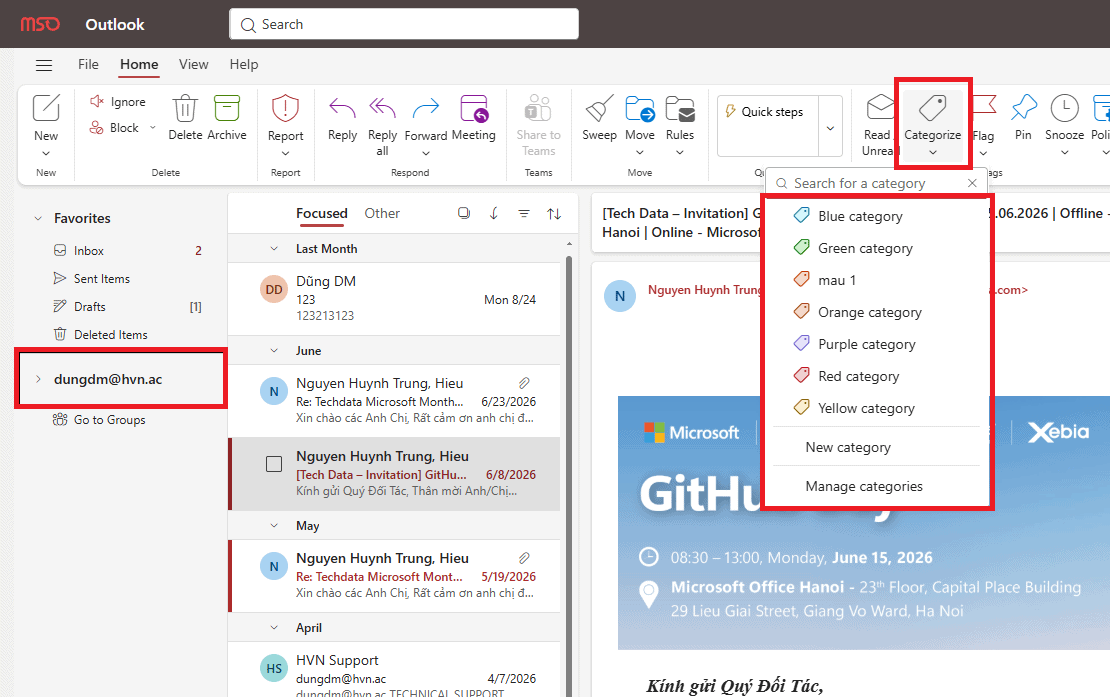Click the Block sender icon

pyautogui.click(x=96, y=127)
